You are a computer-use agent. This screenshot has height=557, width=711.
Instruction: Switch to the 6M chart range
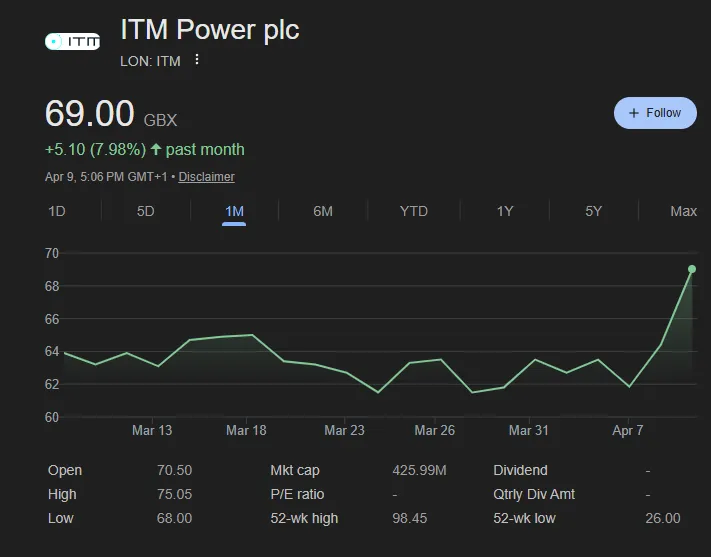pyautogui.click(x=323, y=211)
